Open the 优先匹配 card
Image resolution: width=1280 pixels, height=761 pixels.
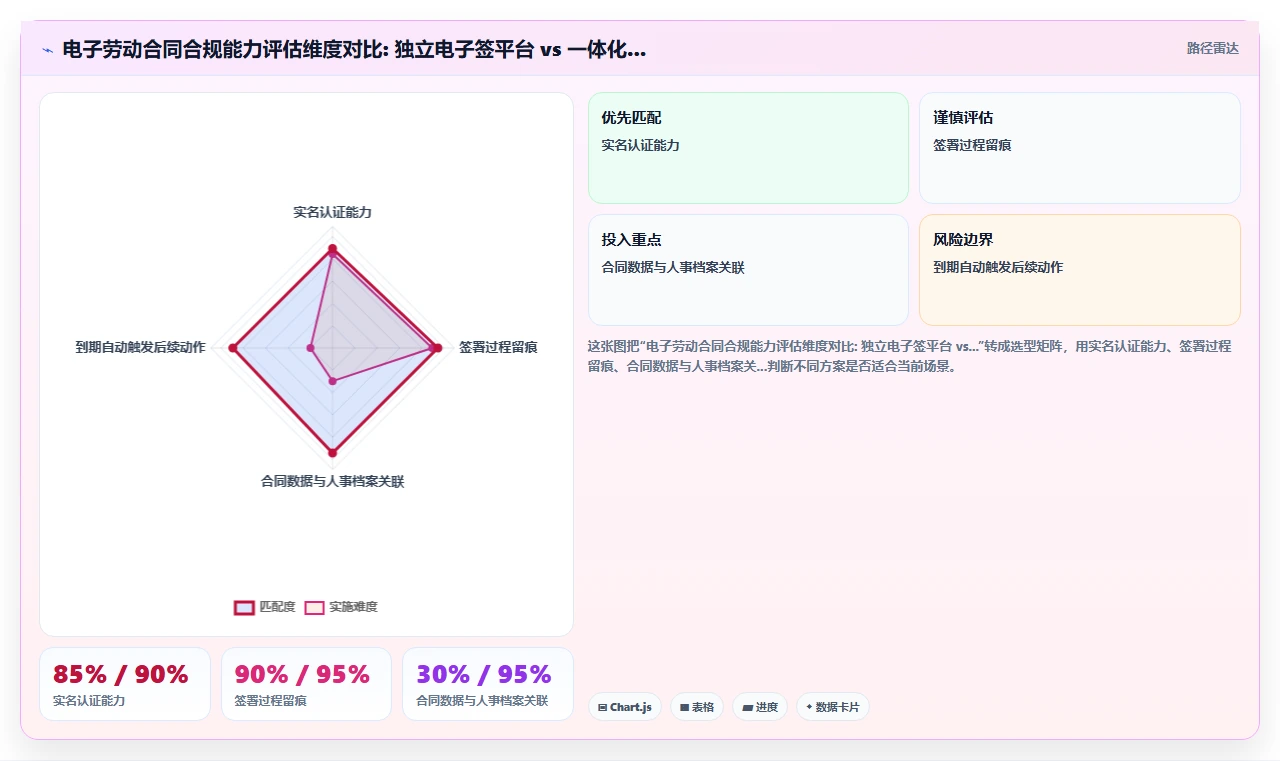click(748, 148)
